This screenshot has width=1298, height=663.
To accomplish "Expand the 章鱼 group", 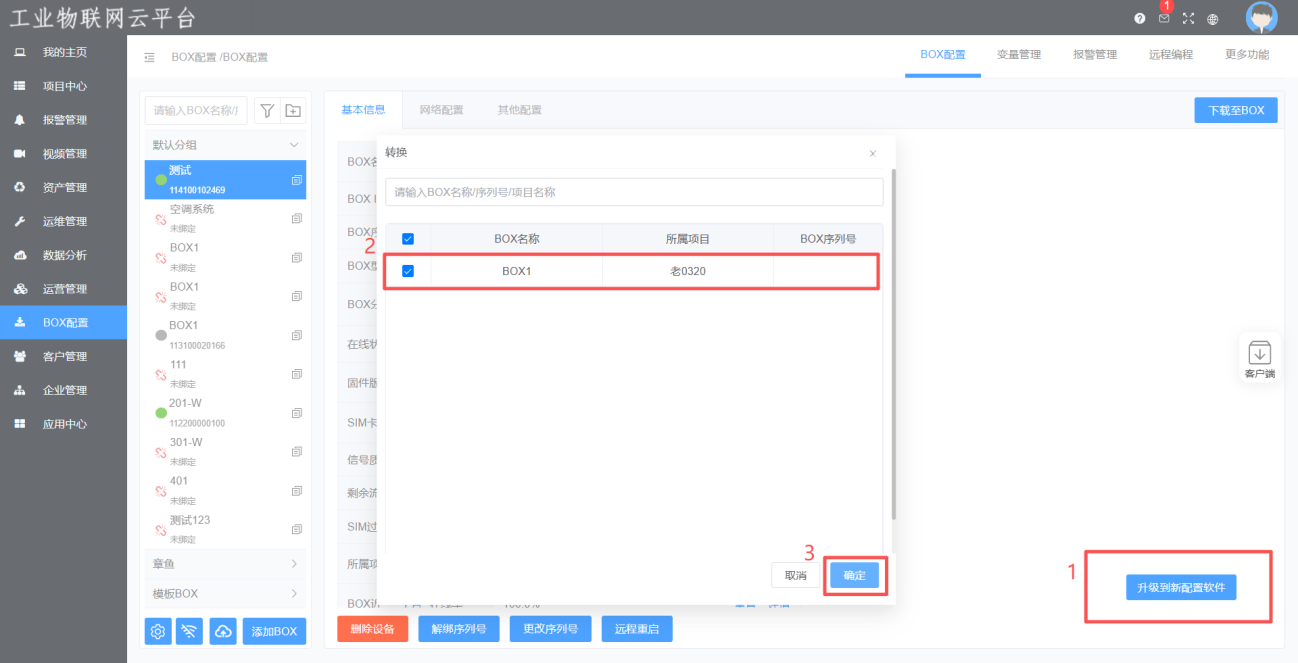I will point(225,564).
